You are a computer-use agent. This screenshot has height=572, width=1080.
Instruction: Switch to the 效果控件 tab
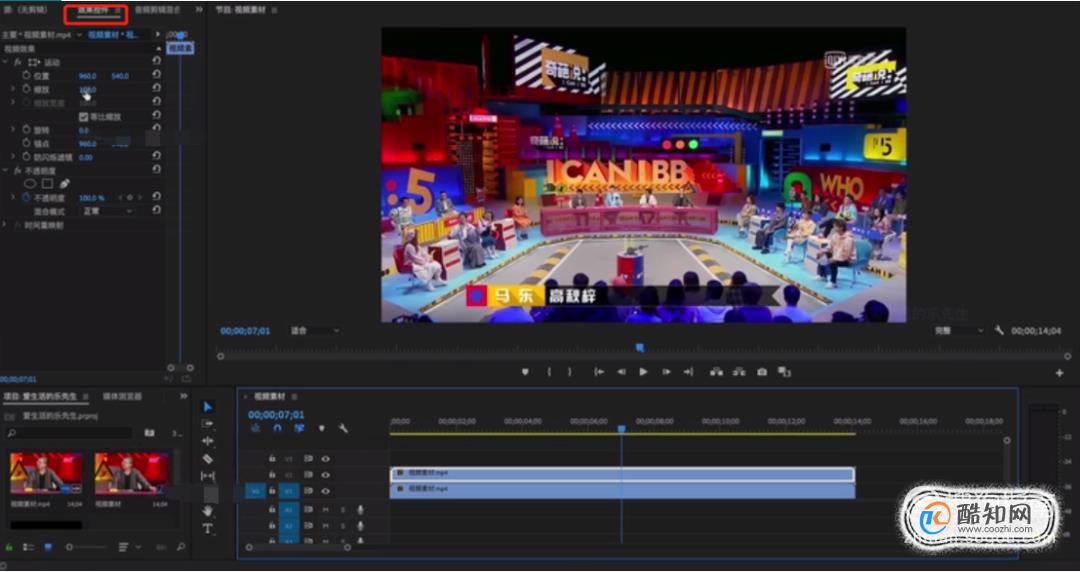coord(93,10)
